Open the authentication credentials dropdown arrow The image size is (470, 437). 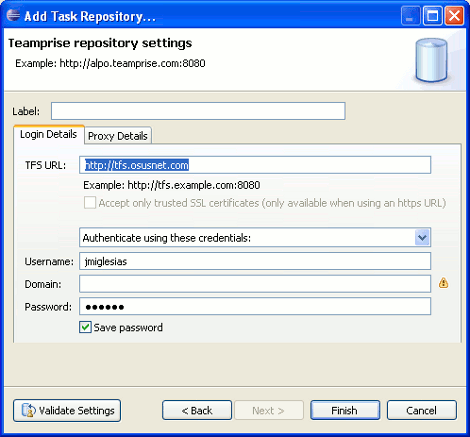pos(422,238)
